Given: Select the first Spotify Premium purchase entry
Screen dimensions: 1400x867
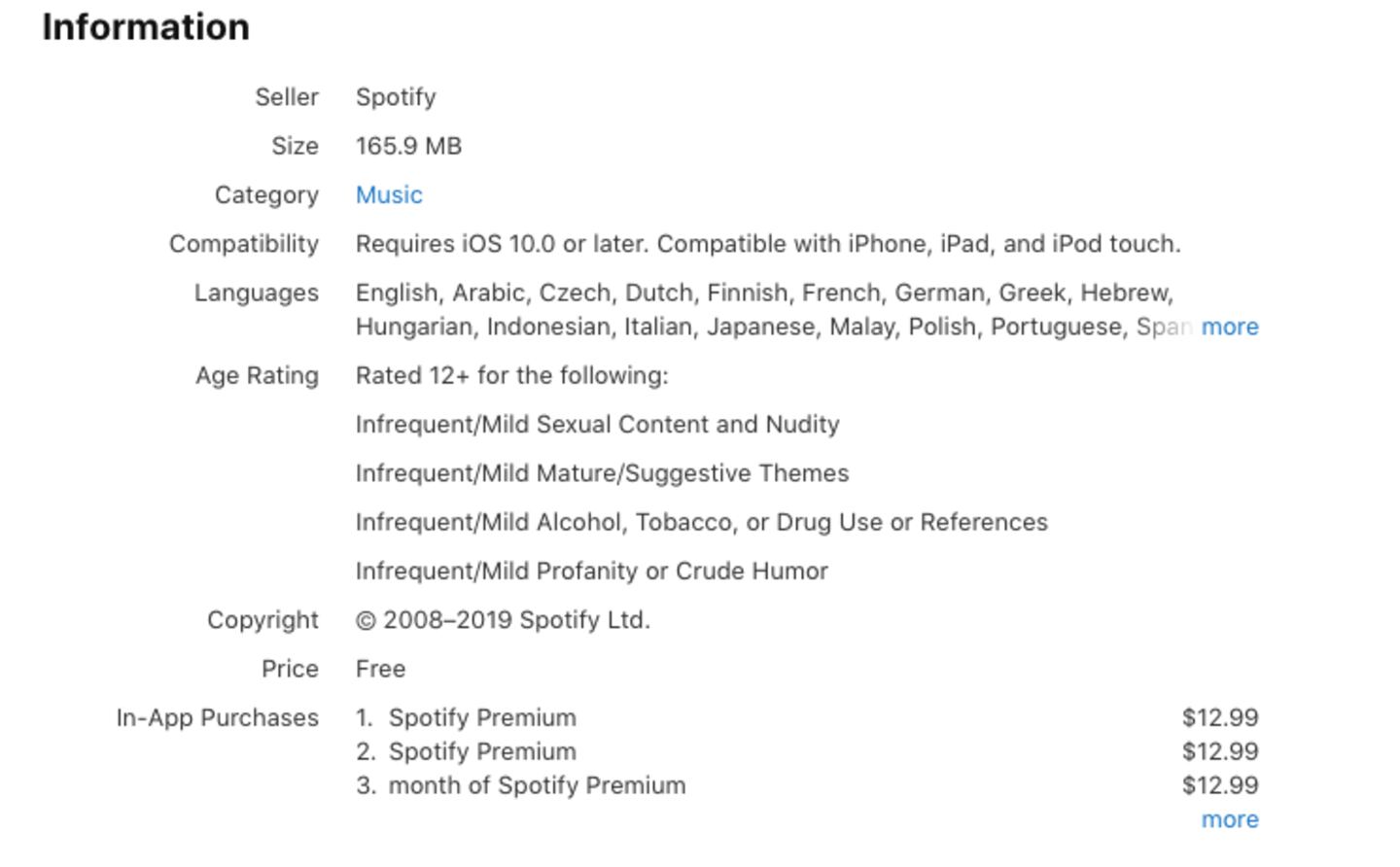Looking at the screenshot, I should pyautogui.click(x=482, y=717).
